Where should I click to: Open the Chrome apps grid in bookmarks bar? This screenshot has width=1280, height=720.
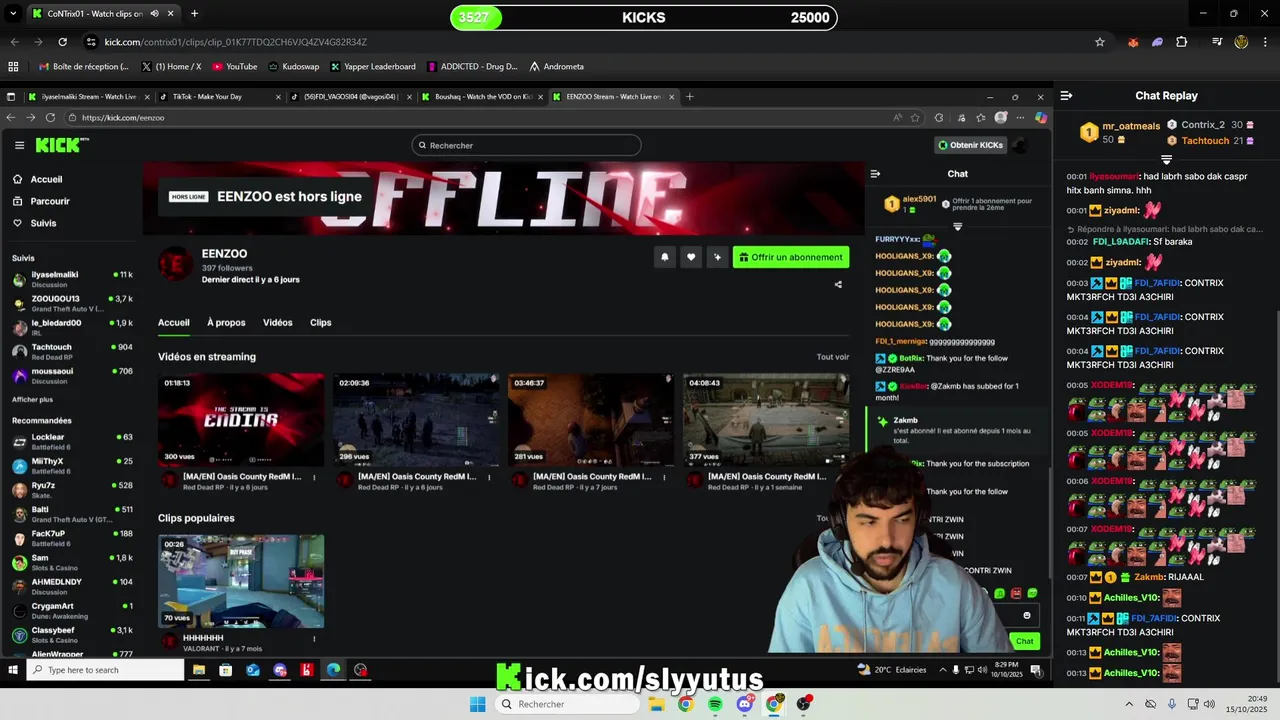tap(13, 67)
